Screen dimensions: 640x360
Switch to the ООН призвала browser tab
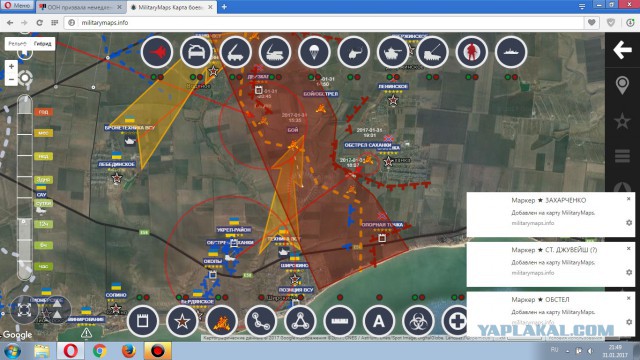[x=80, y=7]
